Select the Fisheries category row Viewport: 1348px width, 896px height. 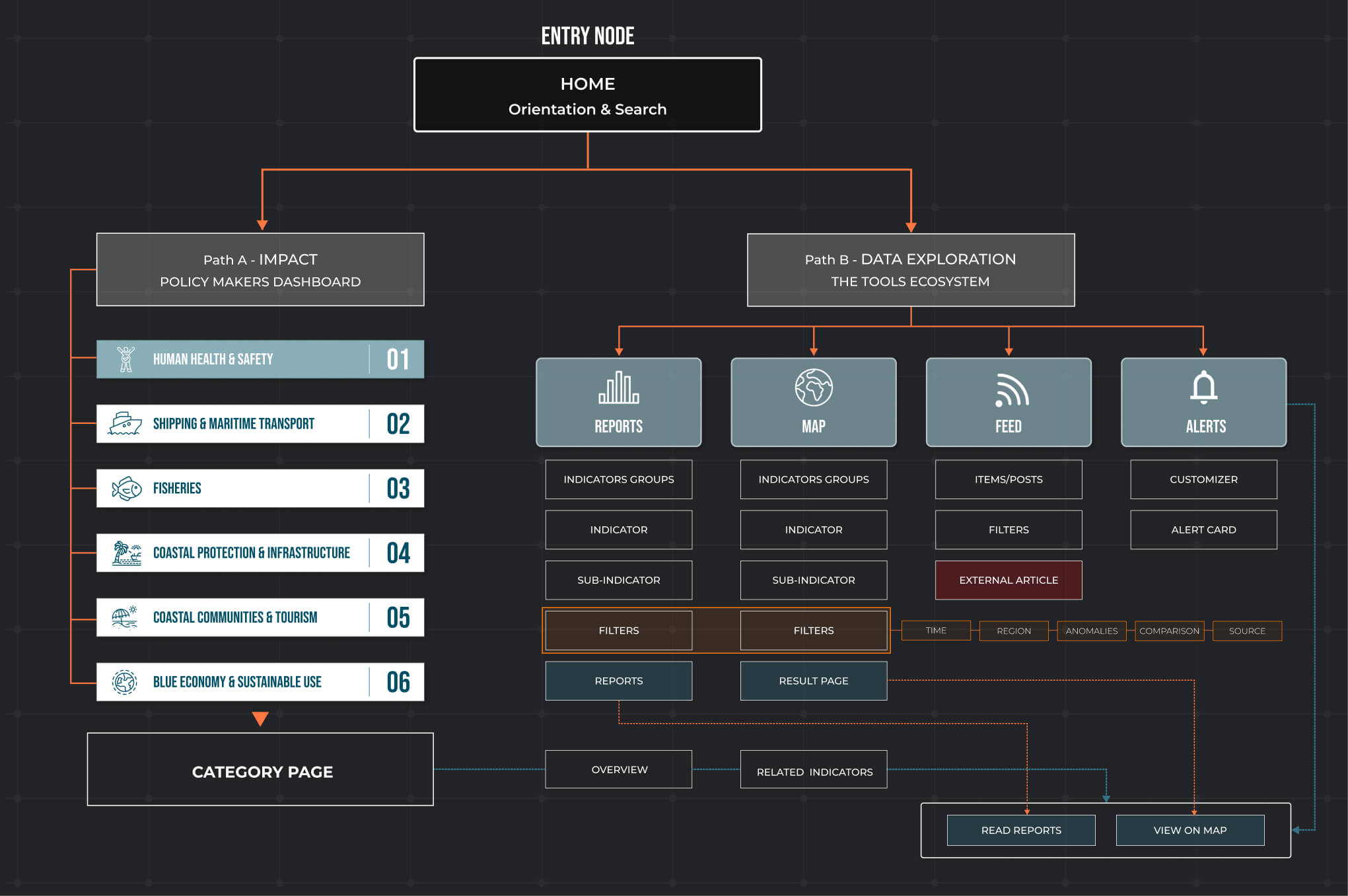(260, 489)
